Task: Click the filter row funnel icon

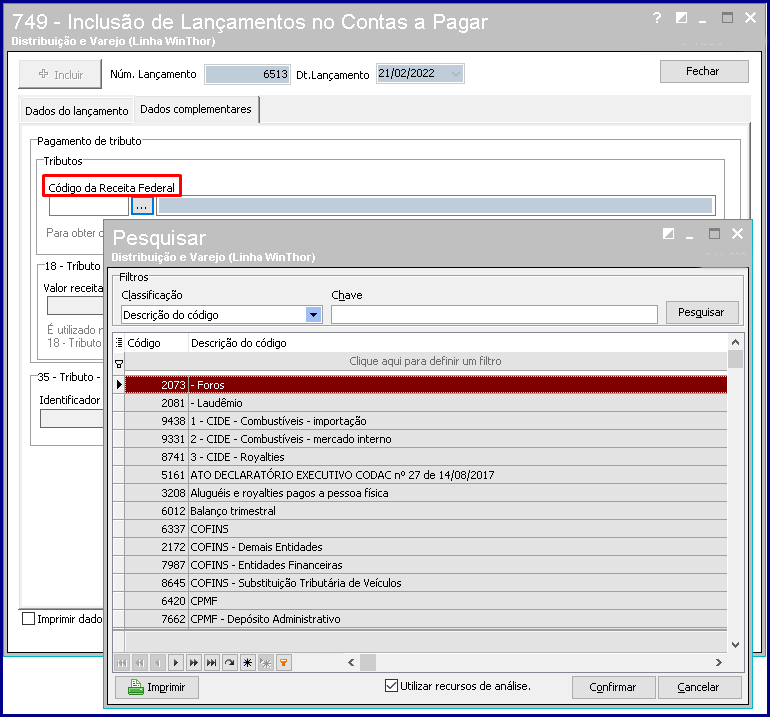Action: [x=119, y=364]
